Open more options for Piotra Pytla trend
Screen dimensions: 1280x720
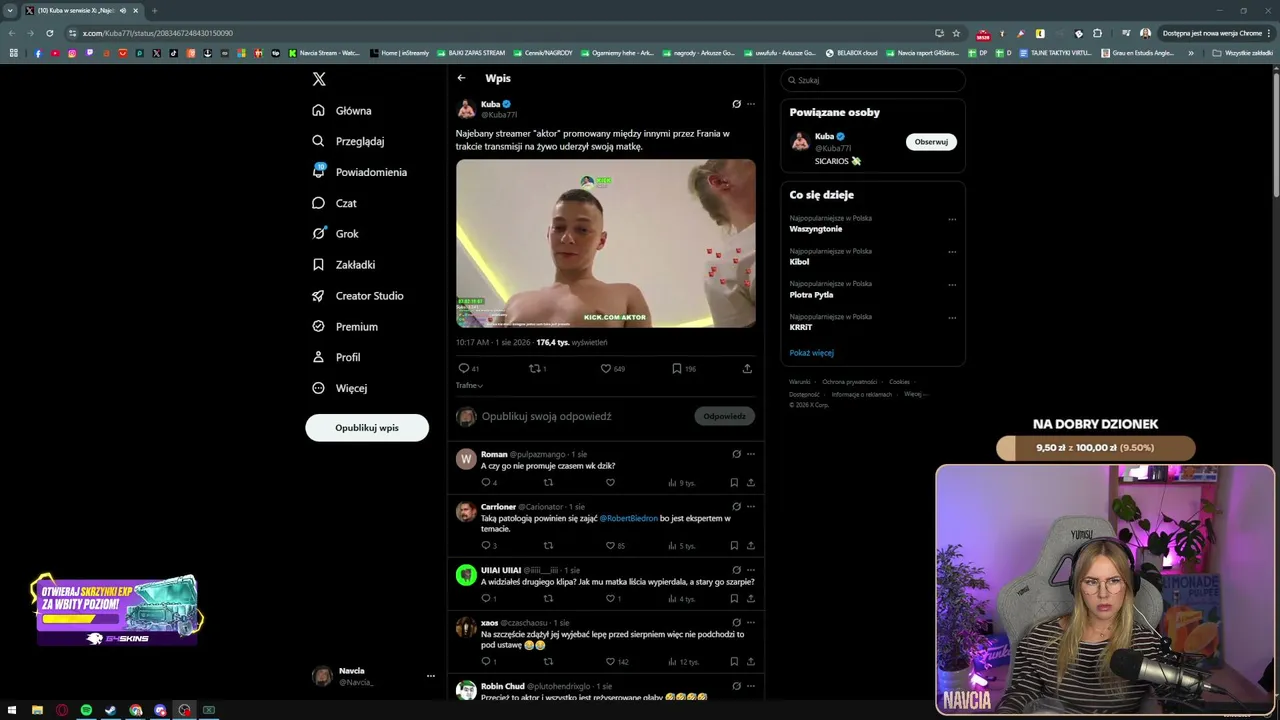[x=952, y=285]
